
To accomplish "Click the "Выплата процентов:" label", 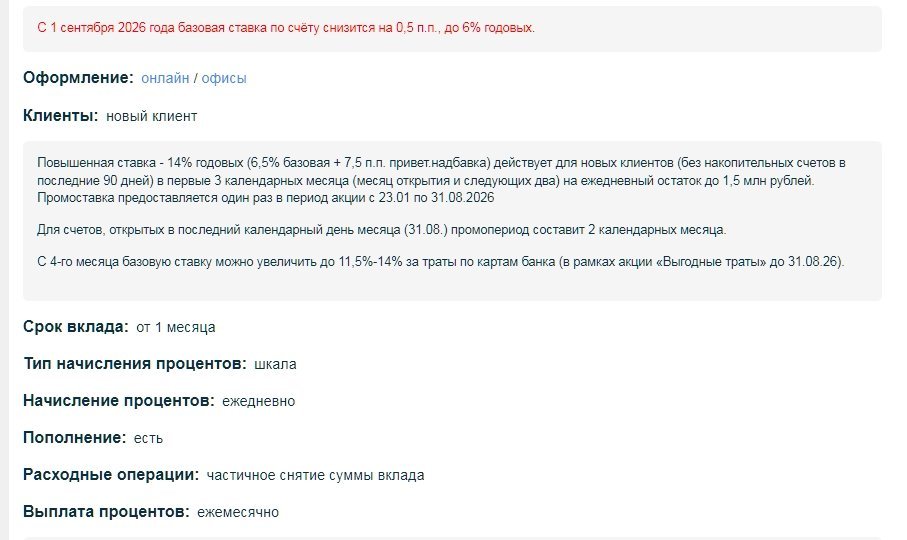I will (106, 512).
